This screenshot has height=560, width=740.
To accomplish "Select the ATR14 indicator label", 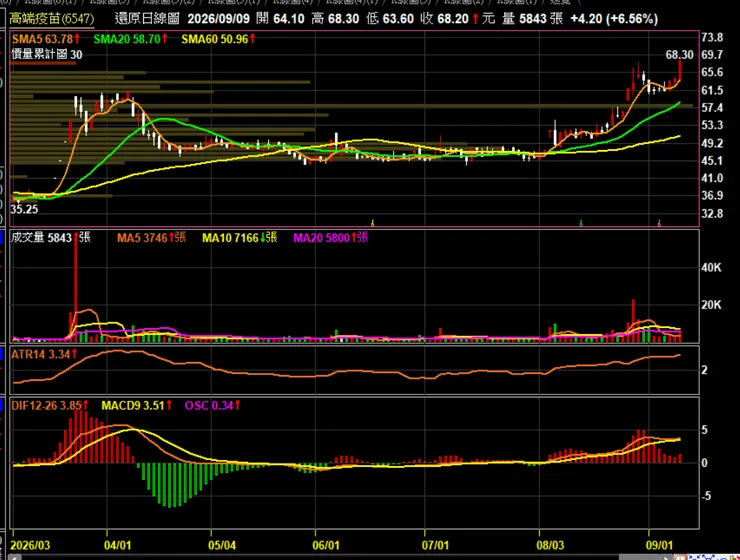I will 44,354.
